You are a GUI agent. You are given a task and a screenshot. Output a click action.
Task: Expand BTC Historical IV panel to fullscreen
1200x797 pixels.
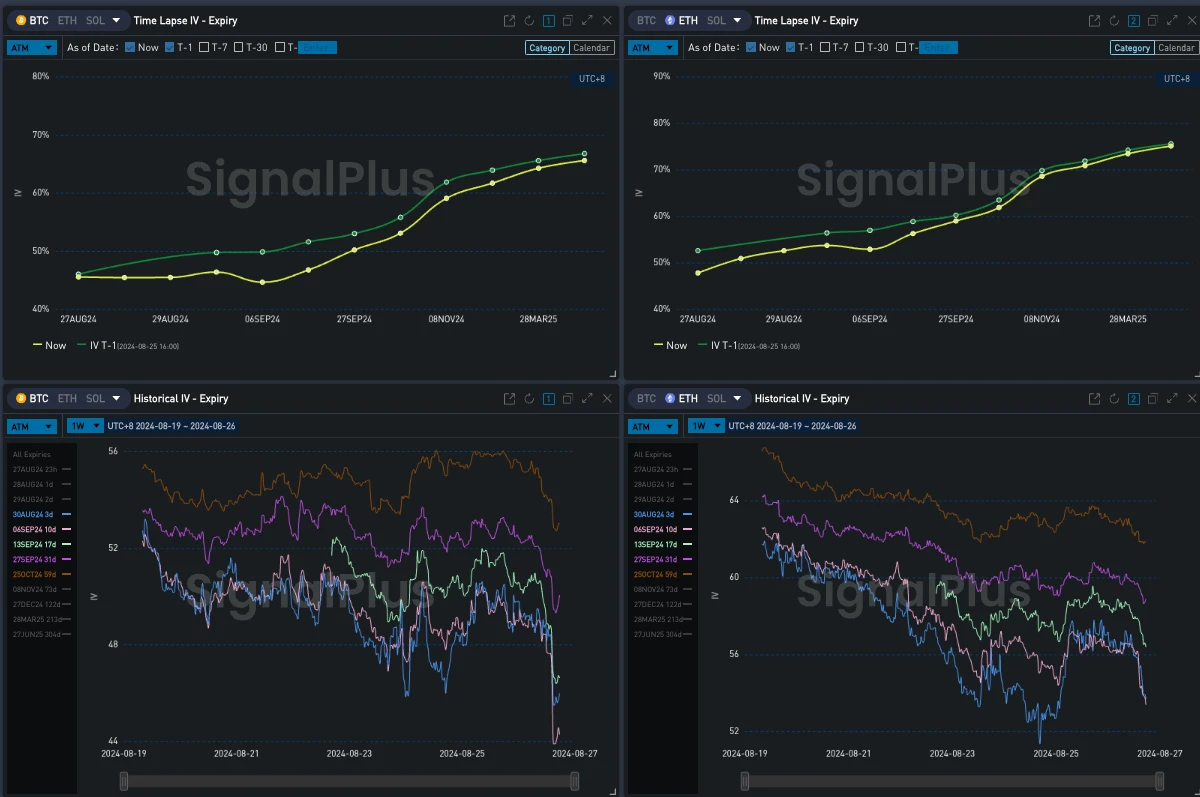pos(586,399)
